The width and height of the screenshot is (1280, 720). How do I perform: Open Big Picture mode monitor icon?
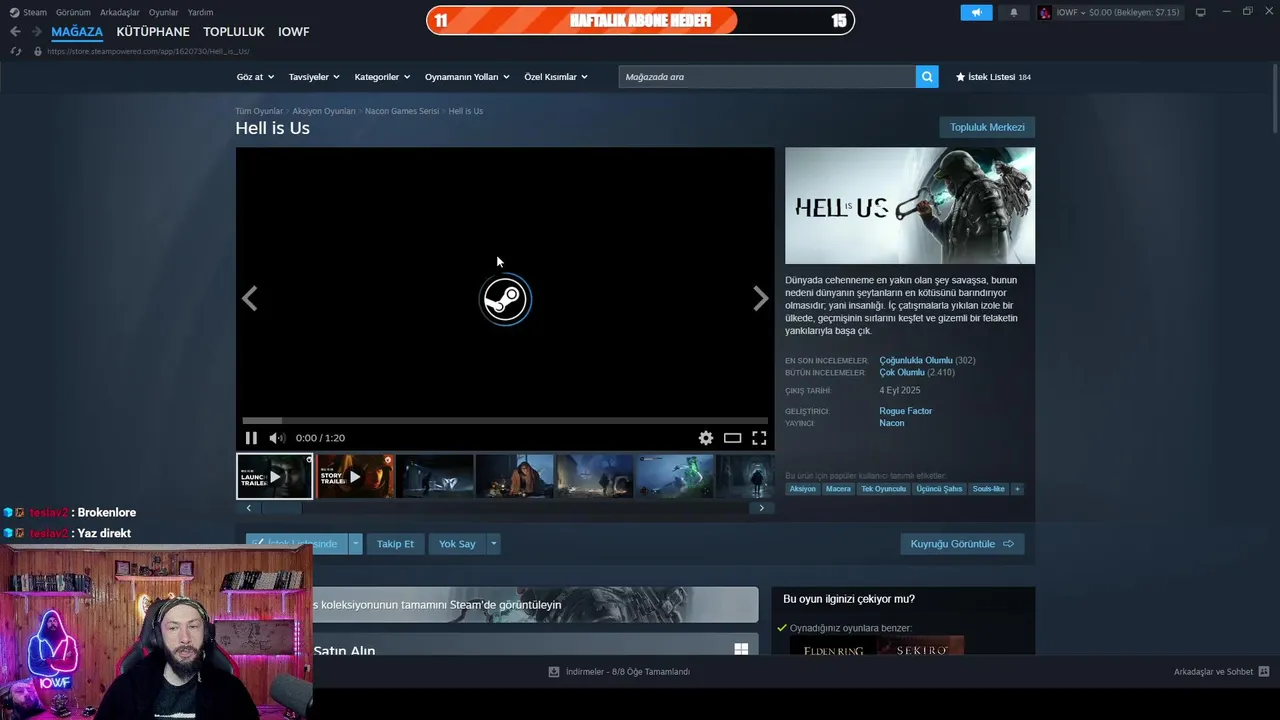(x=1201, y=12)
